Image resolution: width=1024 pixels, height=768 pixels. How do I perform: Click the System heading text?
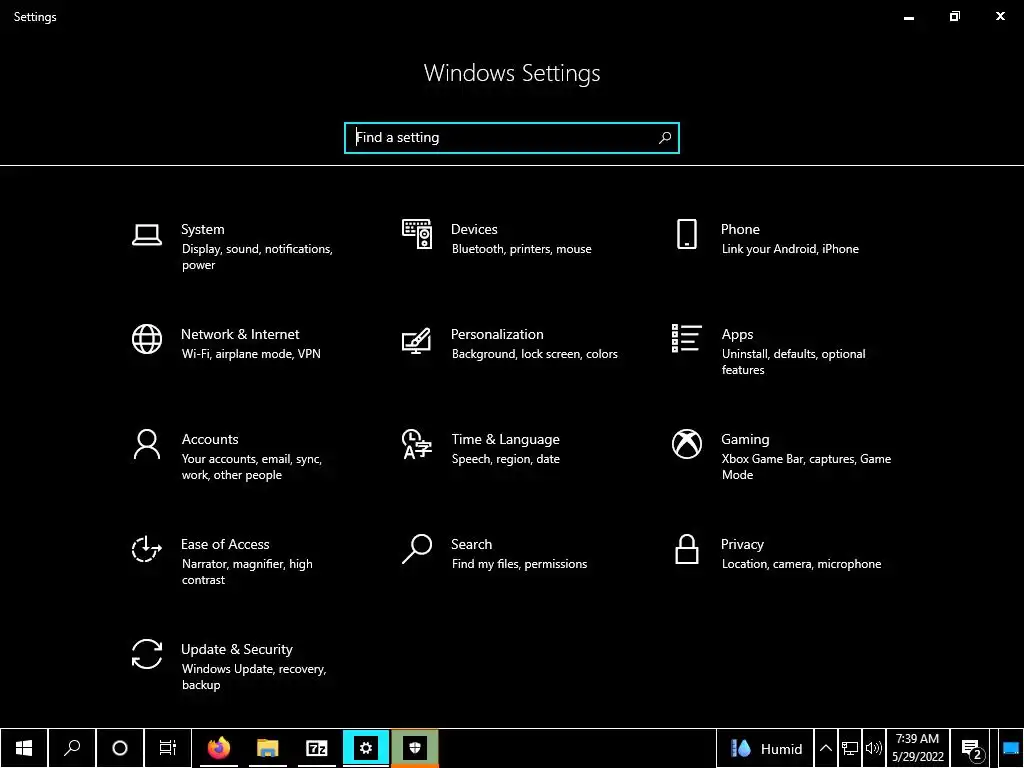[202, 229]
